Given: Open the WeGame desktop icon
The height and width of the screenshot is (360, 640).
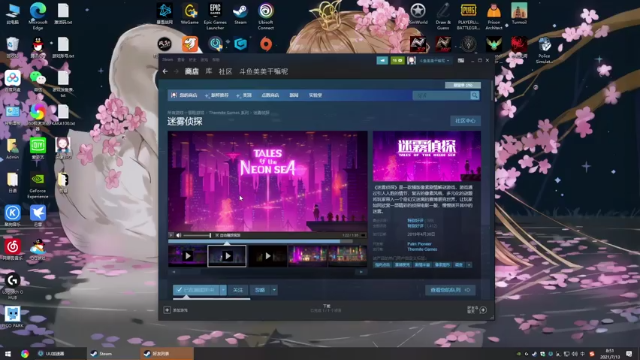Looking at the screenshot, I should [190, 14].
